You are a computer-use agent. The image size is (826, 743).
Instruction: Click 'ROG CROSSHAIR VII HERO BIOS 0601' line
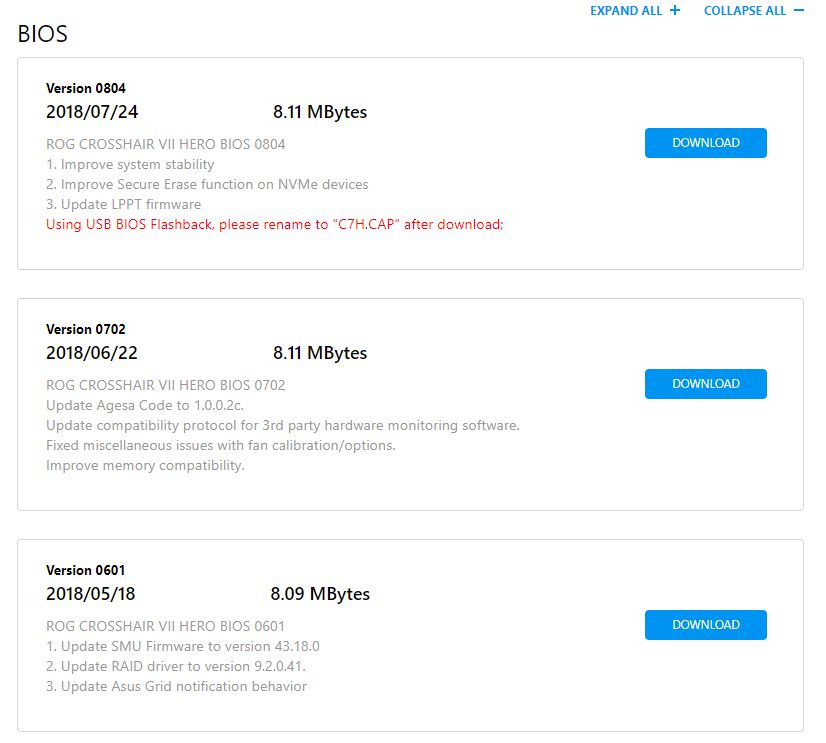[165, 626]
